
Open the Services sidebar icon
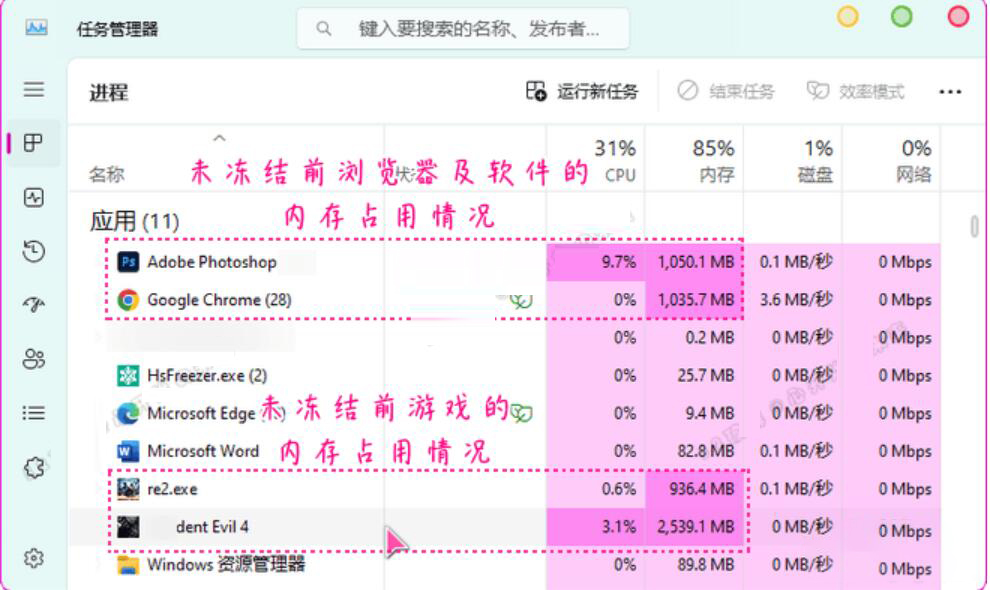click(34, 467)
